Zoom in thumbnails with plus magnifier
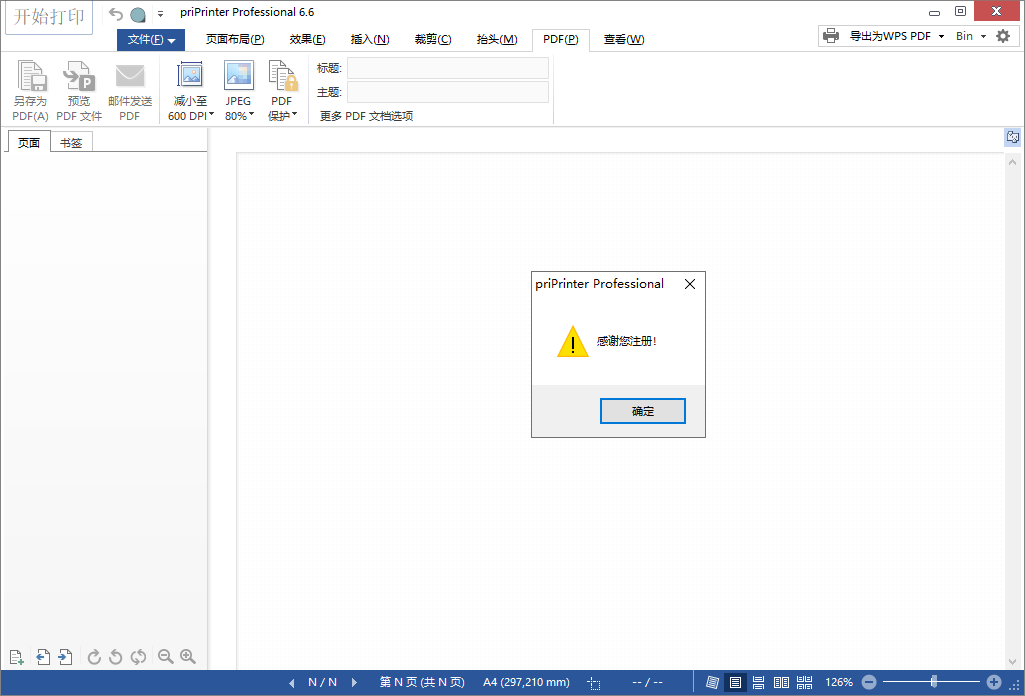 [x=188, y=657]
